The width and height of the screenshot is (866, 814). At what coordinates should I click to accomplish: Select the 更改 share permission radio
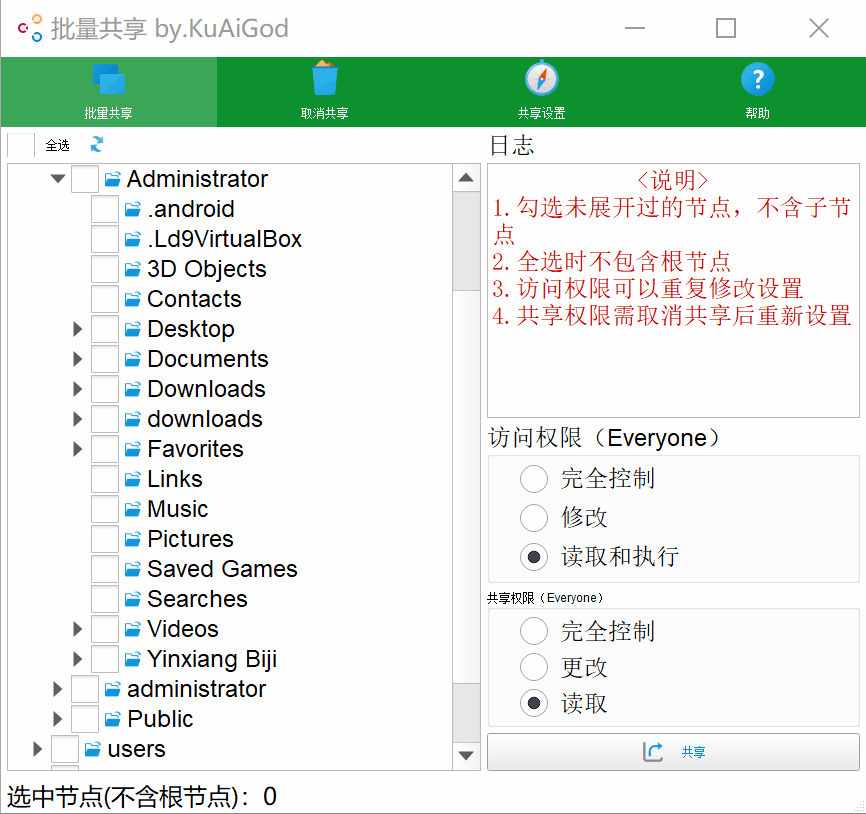coord(535,667)
